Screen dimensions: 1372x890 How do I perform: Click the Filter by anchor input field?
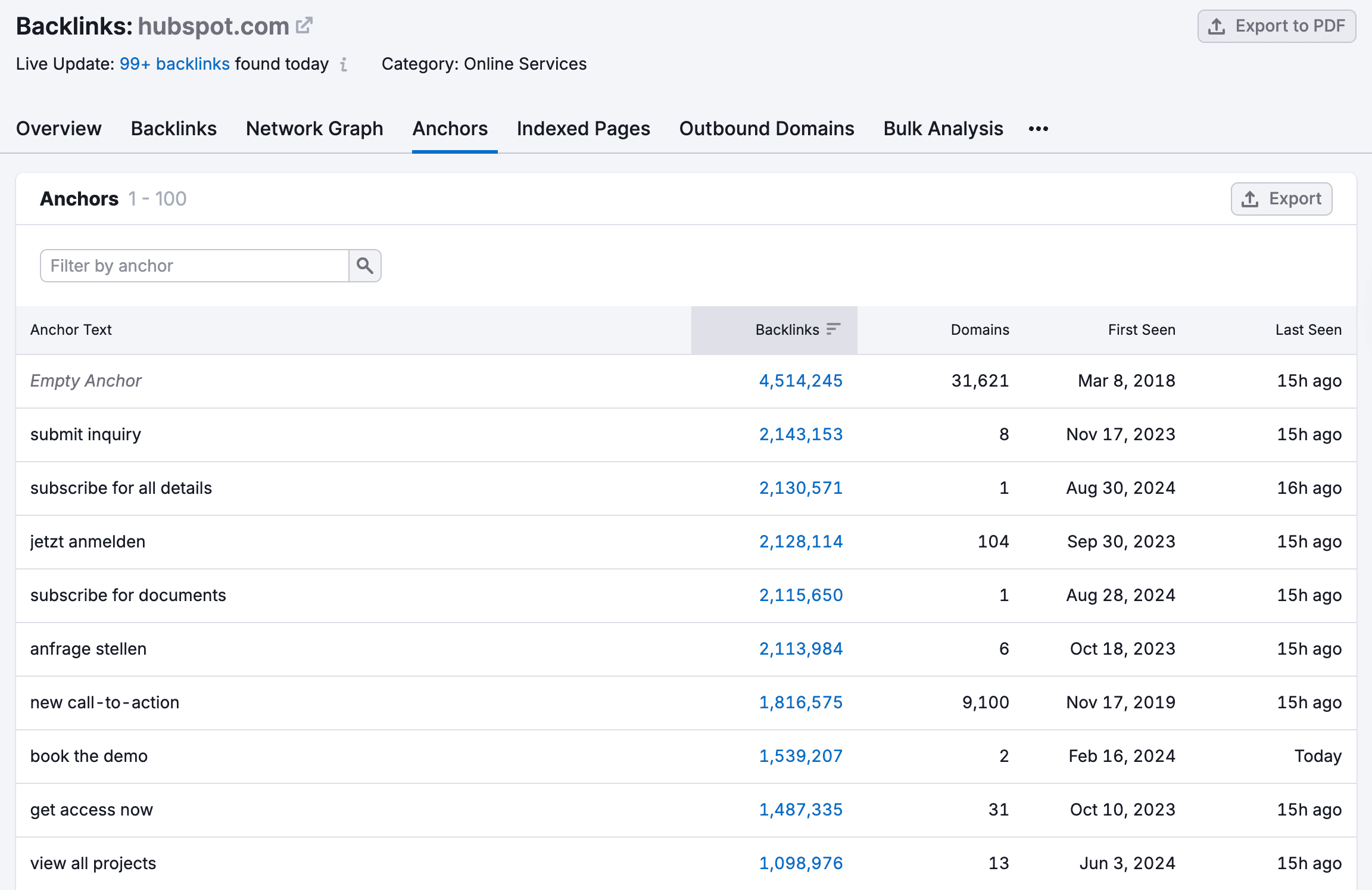[194, 266]
